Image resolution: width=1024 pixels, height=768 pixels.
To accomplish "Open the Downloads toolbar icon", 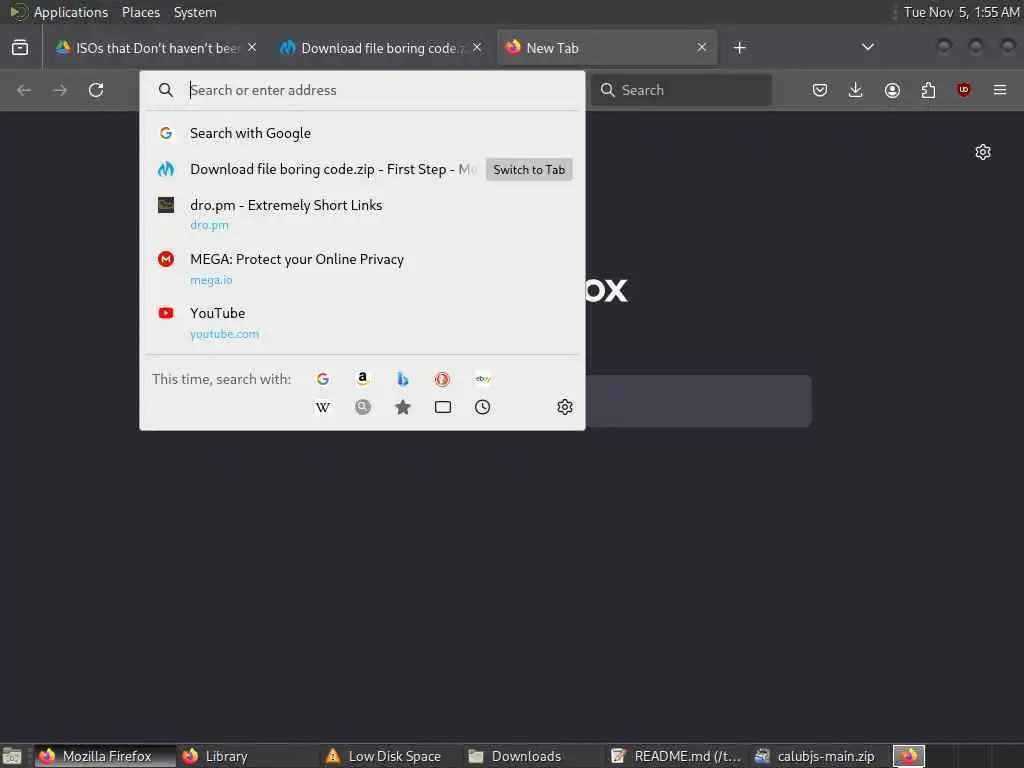I will point(856,90).
